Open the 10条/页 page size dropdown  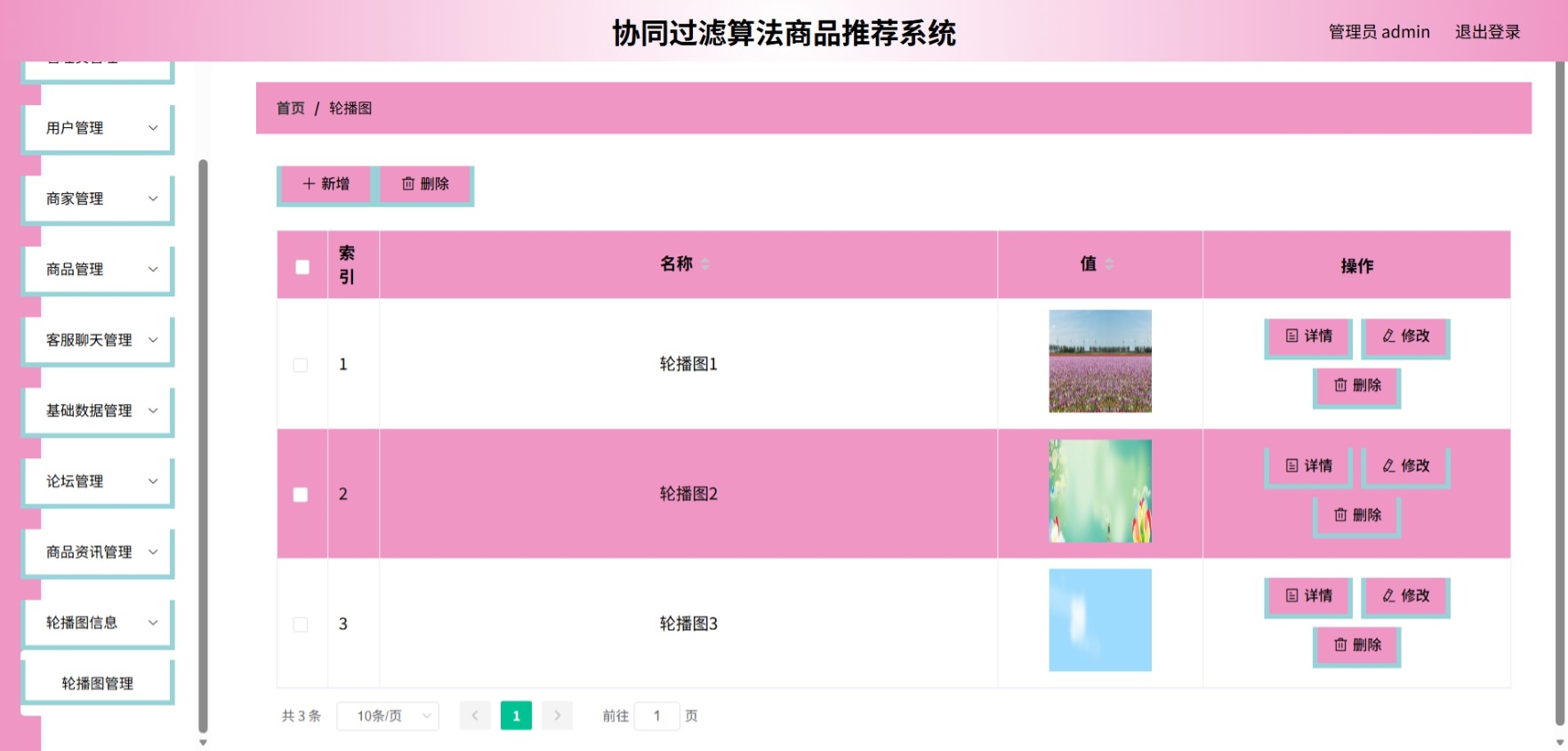click(x=388, y=716)
